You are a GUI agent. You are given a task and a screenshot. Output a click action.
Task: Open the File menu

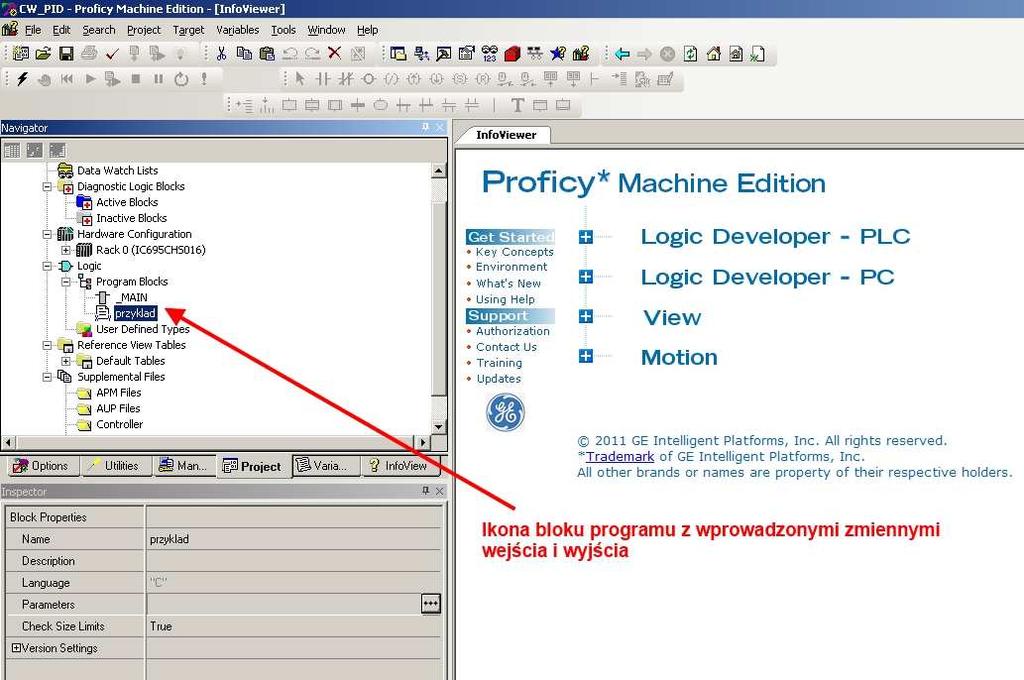[x=33, y=30]
